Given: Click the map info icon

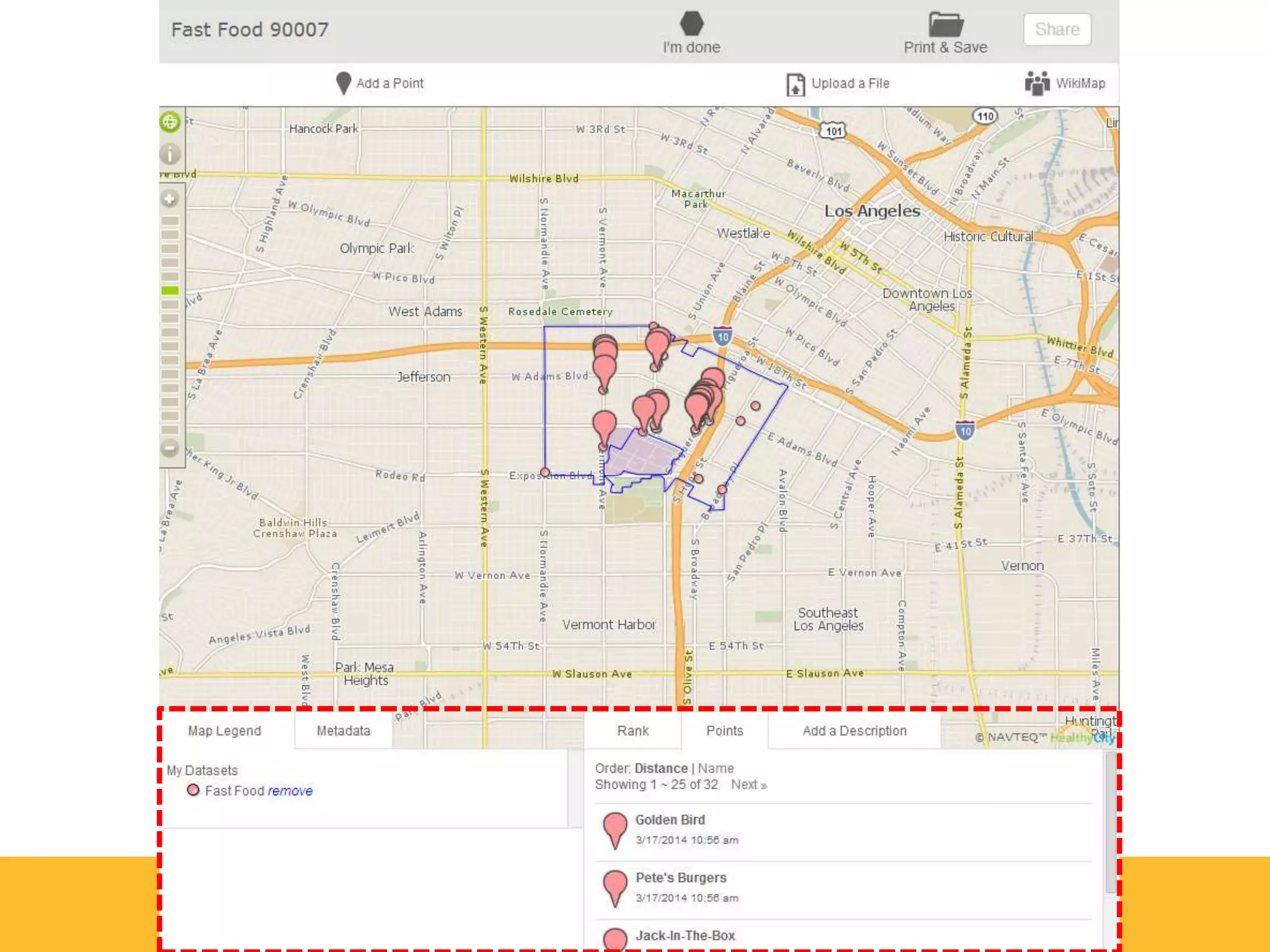Looking at the screenshot, I should click(170, 154).
